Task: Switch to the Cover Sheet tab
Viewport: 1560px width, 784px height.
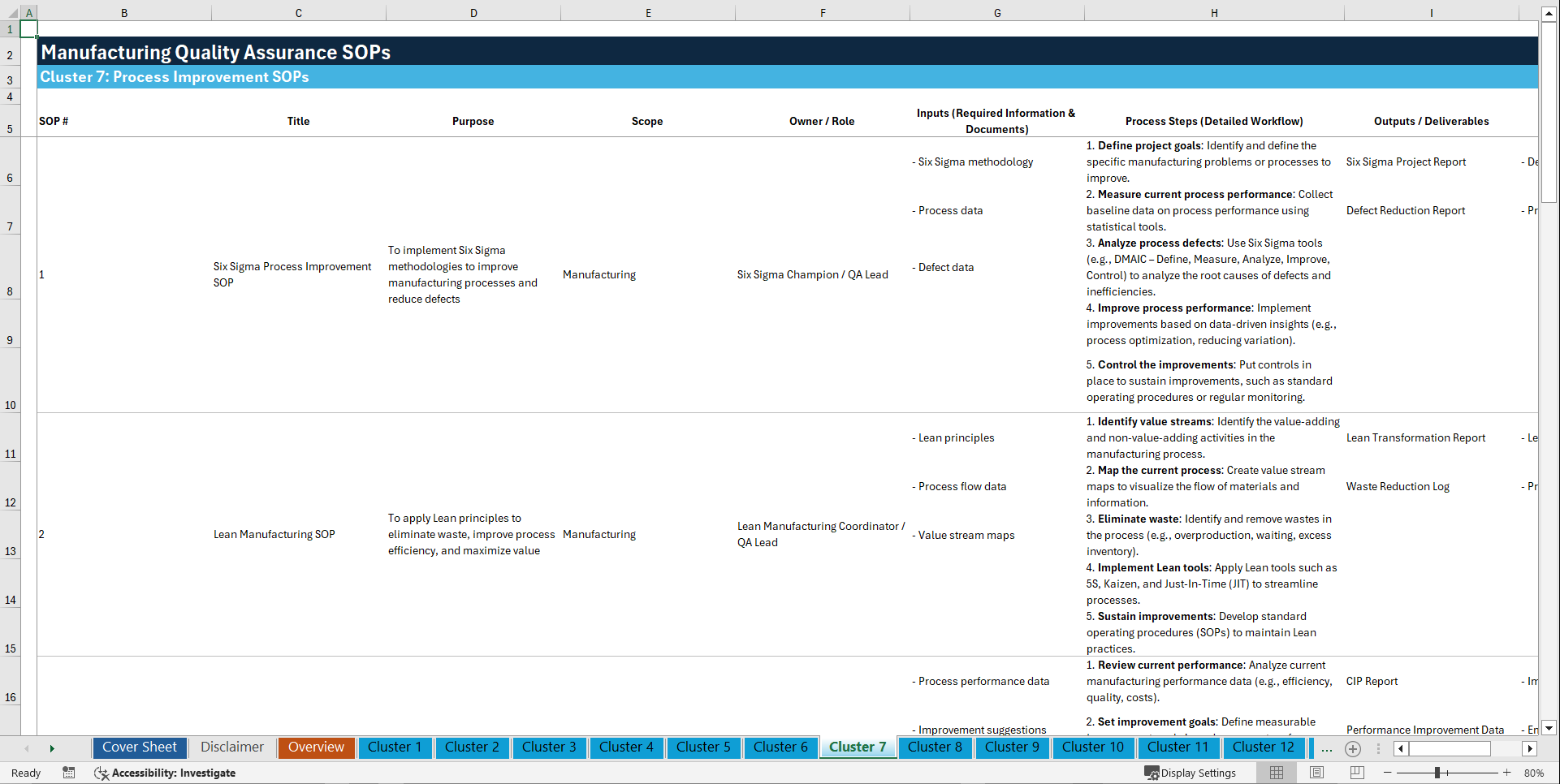Action: coord(139,747)
